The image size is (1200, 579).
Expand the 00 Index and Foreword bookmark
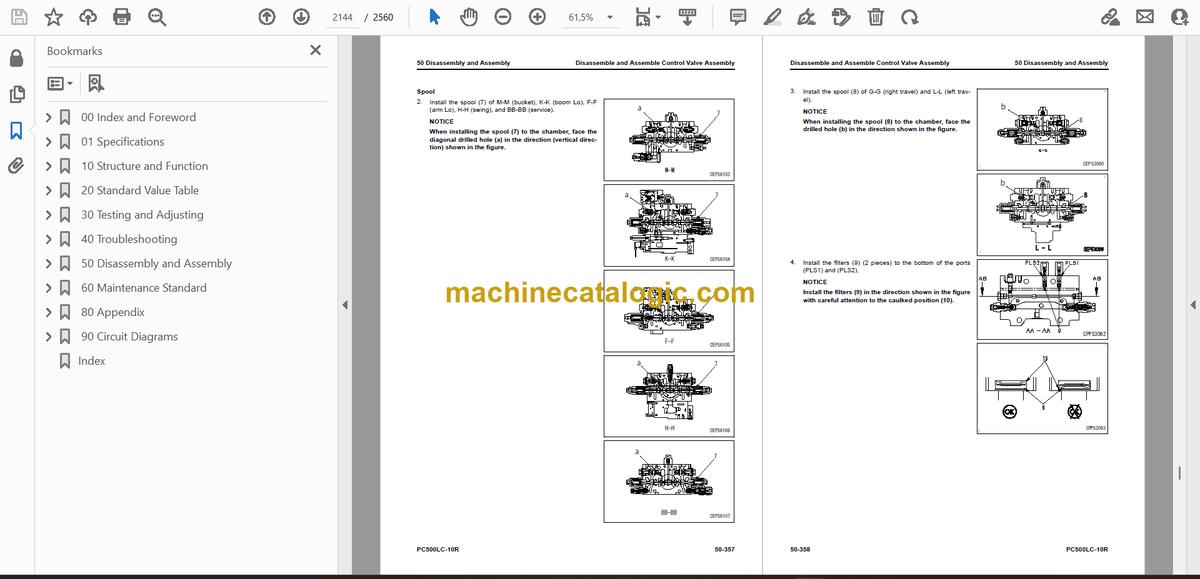[48, 117]
